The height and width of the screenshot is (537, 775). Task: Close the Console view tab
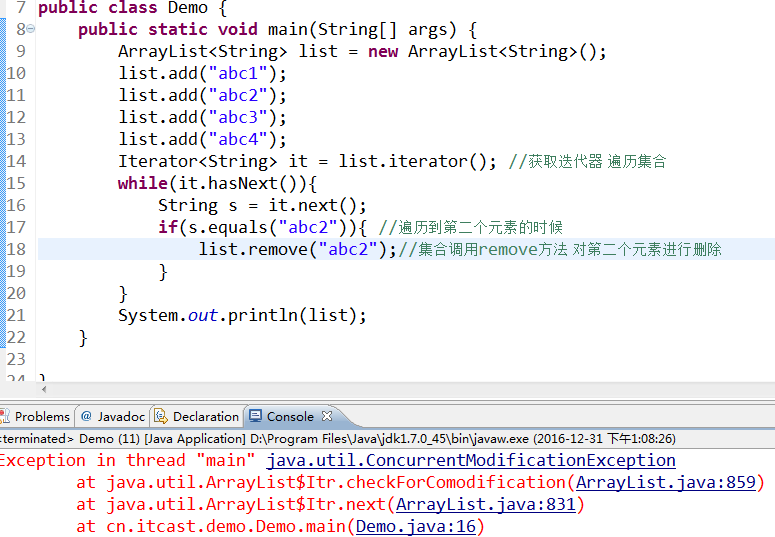[x=327, y=416]
